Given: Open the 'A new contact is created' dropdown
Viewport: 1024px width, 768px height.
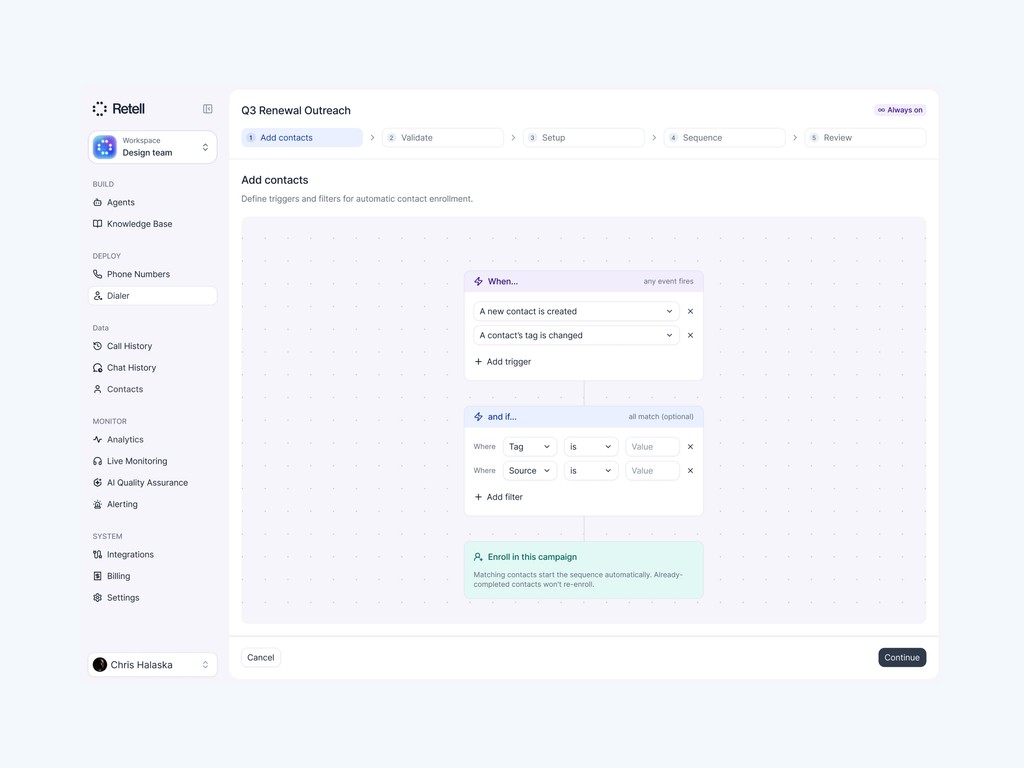Looking at the screenshot, I should (x=576, y=312).
